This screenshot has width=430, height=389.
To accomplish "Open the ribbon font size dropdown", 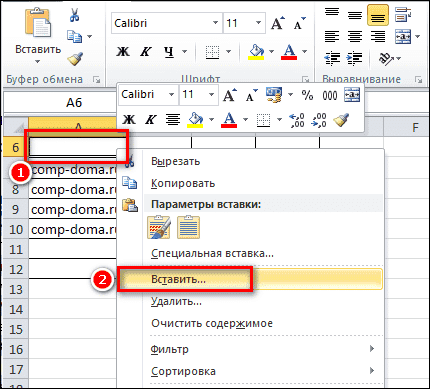I will coord(258,23).
